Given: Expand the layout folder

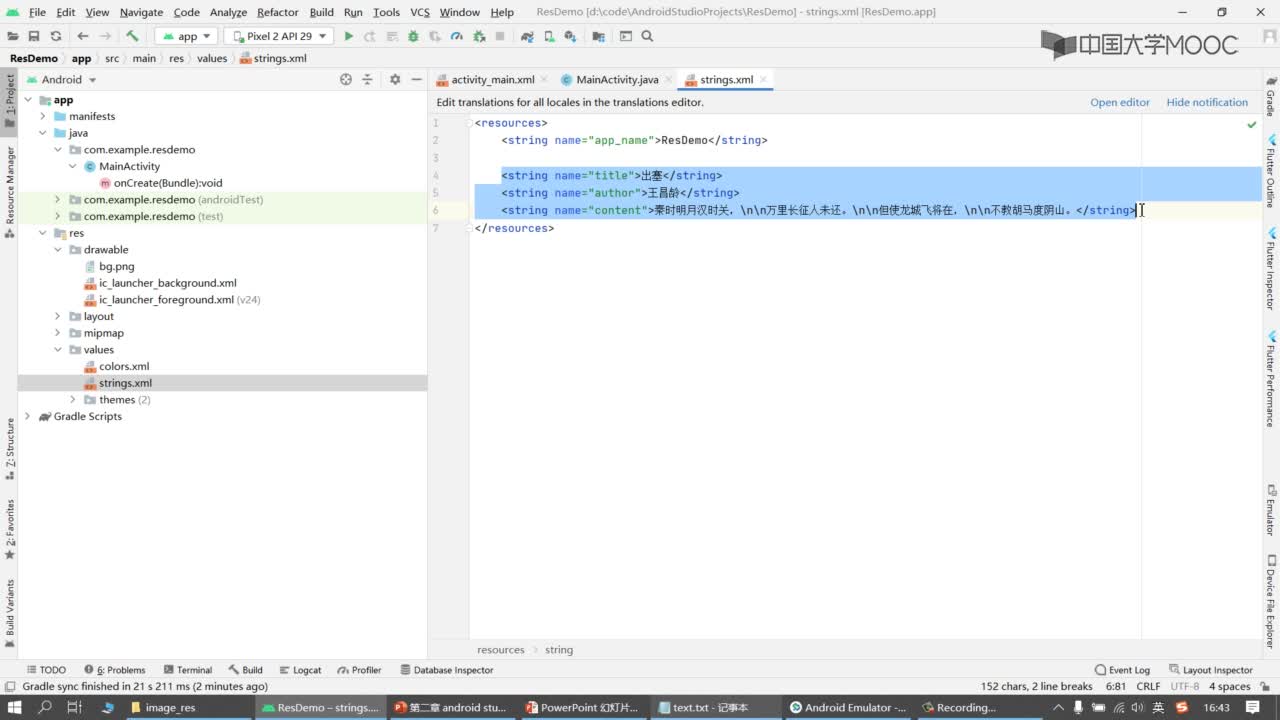Looking at the screenshot, I should coord(58,316).
